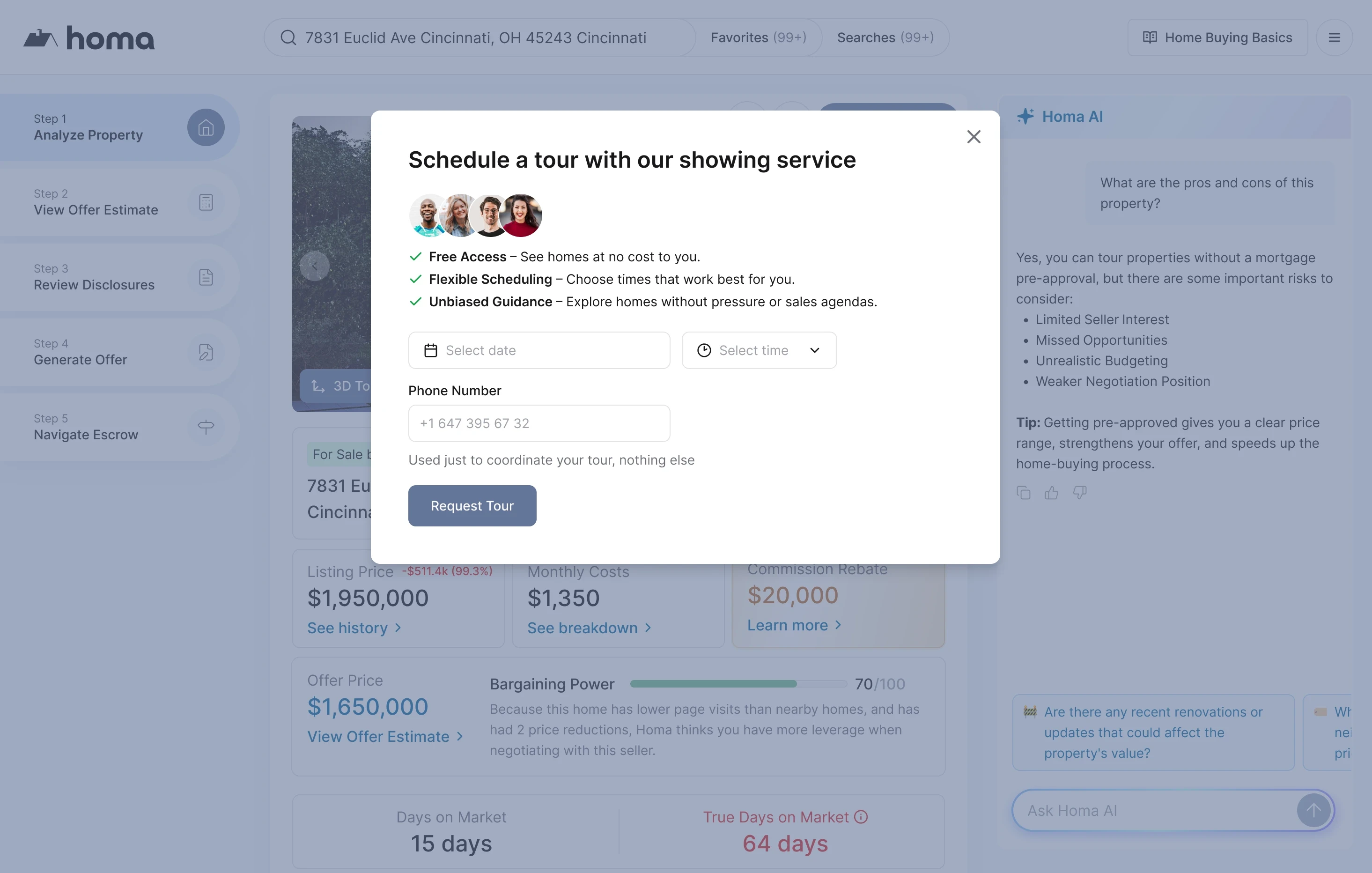
Task: Open the Select time dropdown
Action: coord(759,350)
